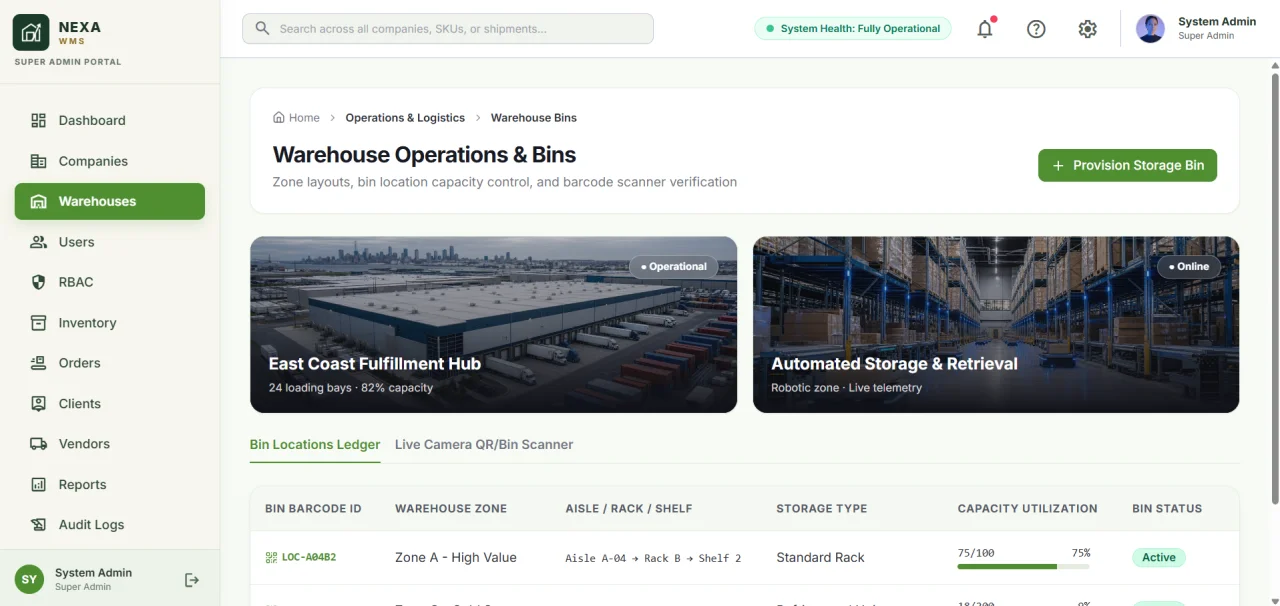Click the CAPACITY UTILIZATION column header

[1028, 509]
